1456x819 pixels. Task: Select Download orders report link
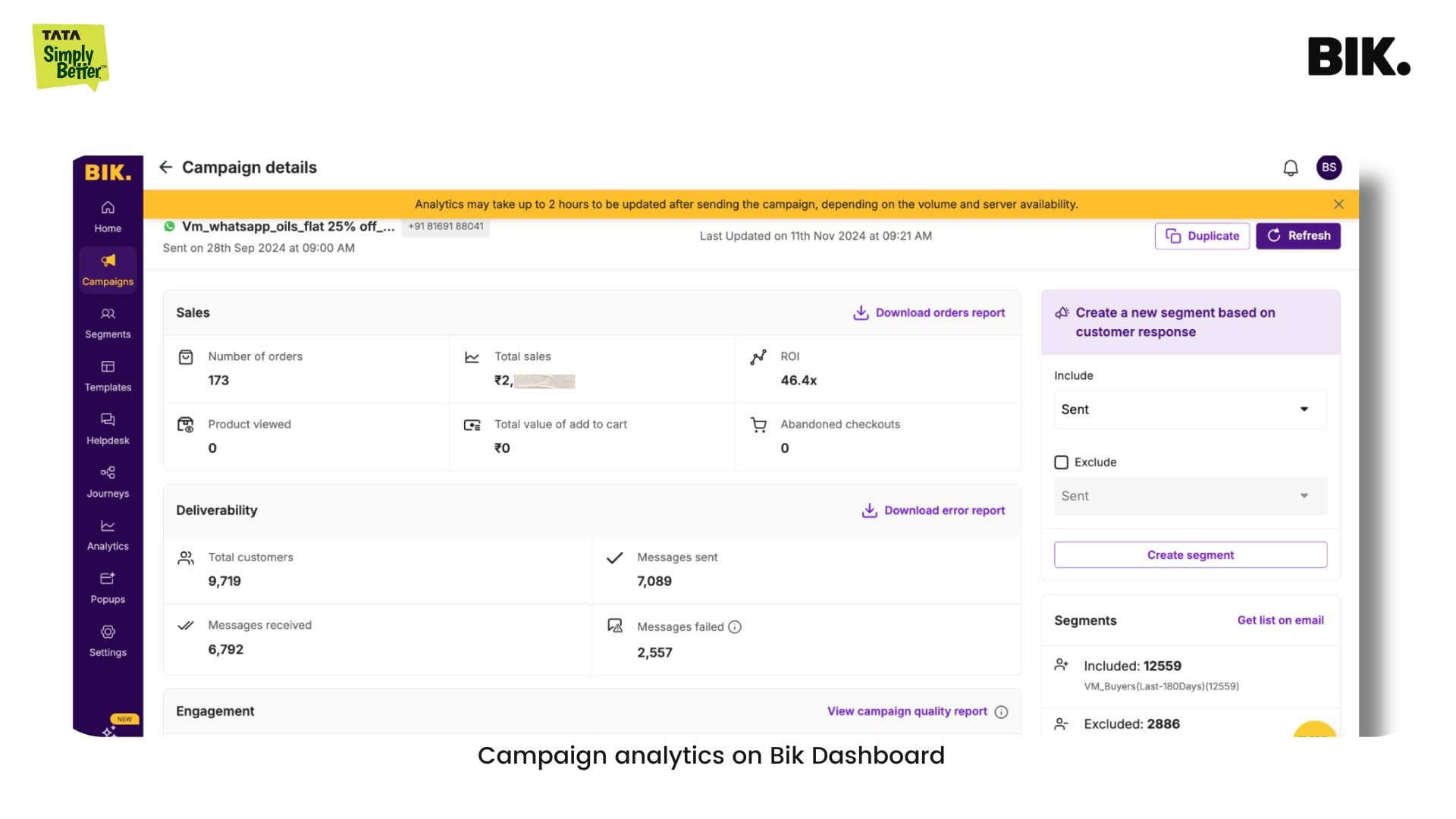click(x=928, y=311)
